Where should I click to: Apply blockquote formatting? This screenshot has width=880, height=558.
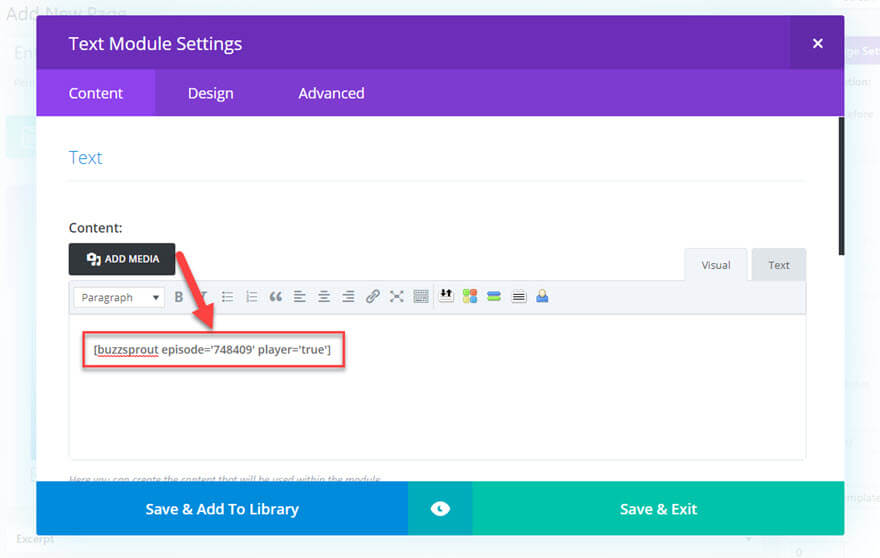pyautogui.click(x=276, y=297)
